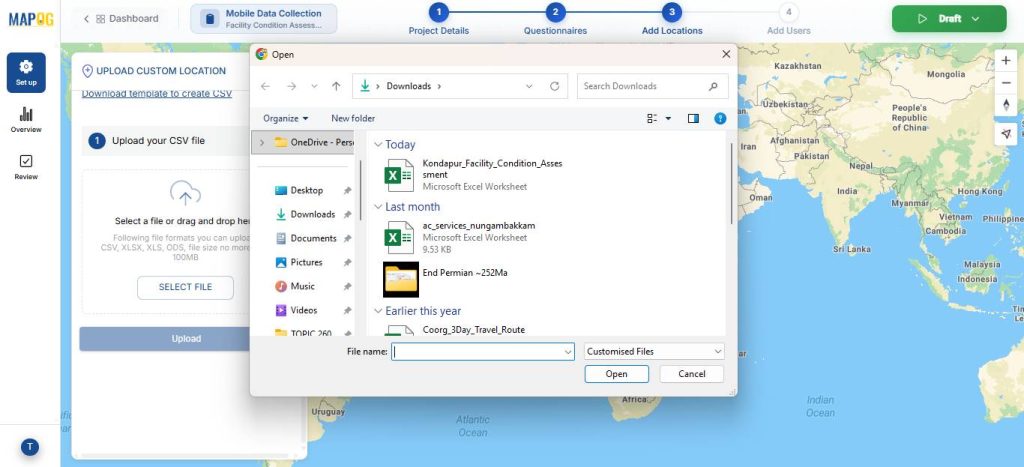This screenshot has width=1024, height=467.
Task: Click the Up folder arrow in dialog
Action: click(336, 86)
